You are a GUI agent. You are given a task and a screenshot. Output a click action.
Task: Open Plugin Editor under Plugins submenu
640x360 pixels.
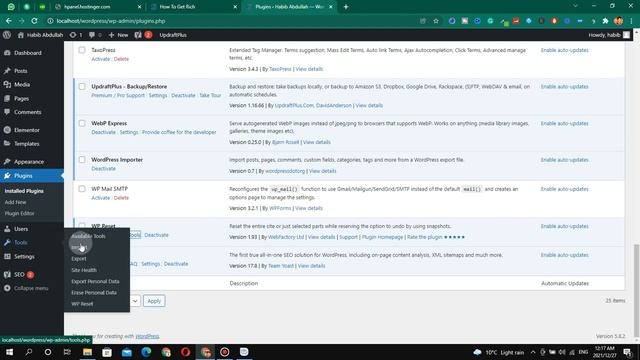coord(20,213)
